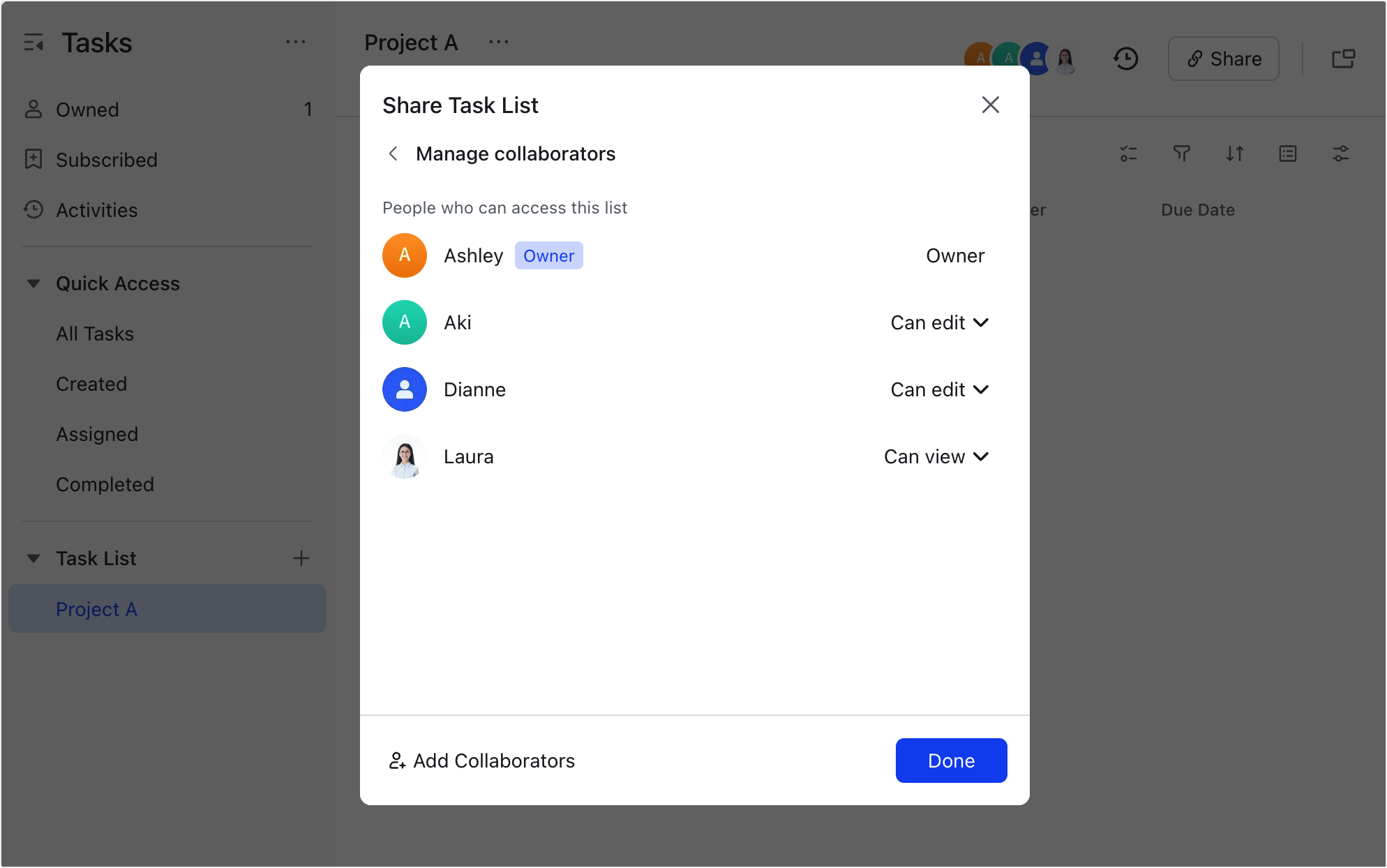Click Add Collaborators
This screenshot has height=868, width=1387.
(x=481, y=761)
